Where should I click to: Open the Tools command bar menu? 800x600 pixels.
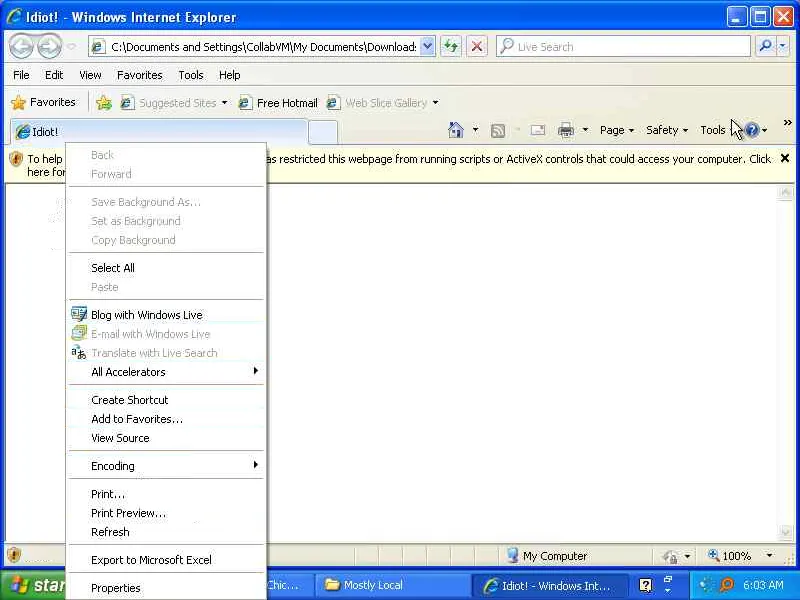(713, 130)
